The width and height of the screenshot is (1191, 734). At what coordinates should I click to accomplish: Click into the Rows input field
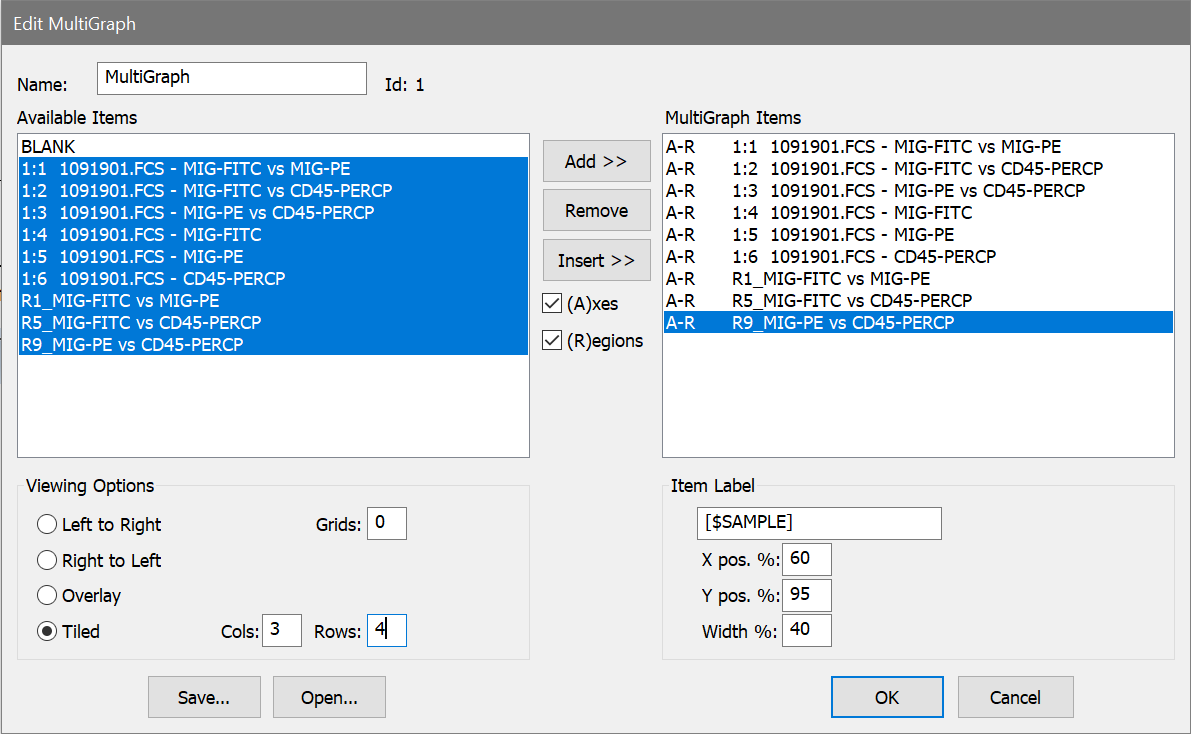click(387, 631)
